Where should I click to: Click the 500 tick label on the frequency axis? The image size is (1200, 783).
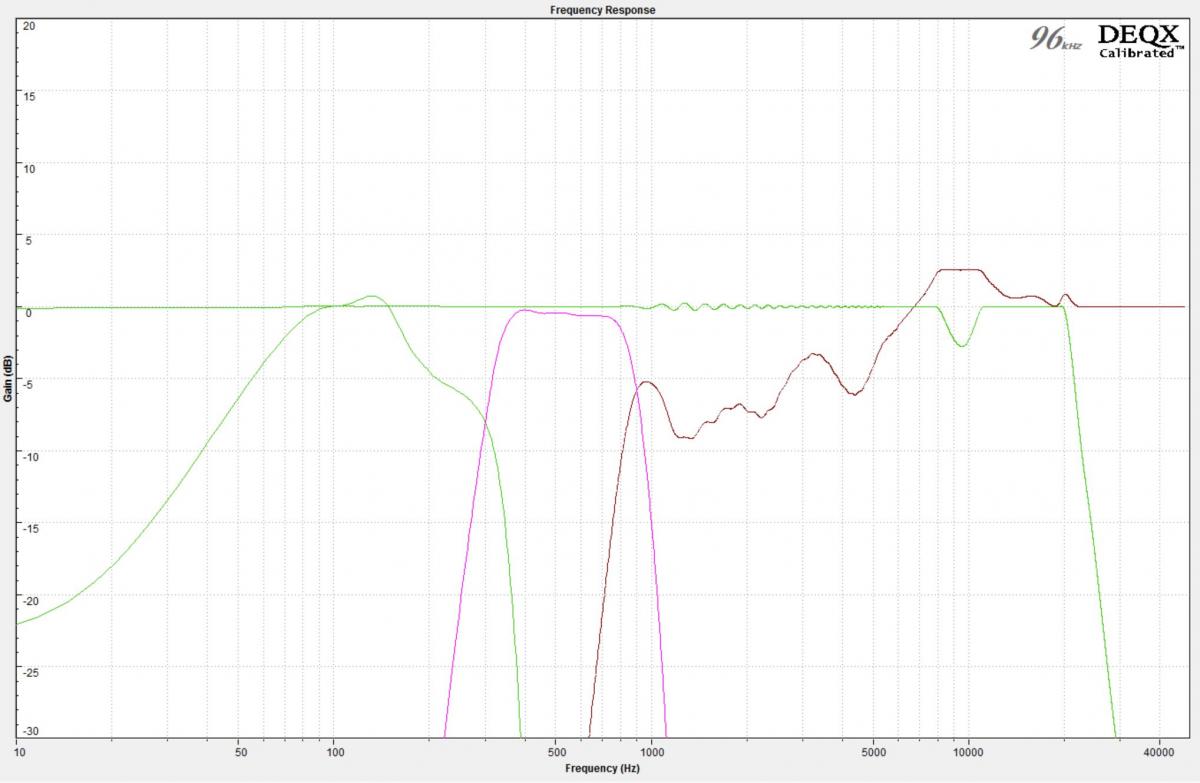[x=557, y=749]
